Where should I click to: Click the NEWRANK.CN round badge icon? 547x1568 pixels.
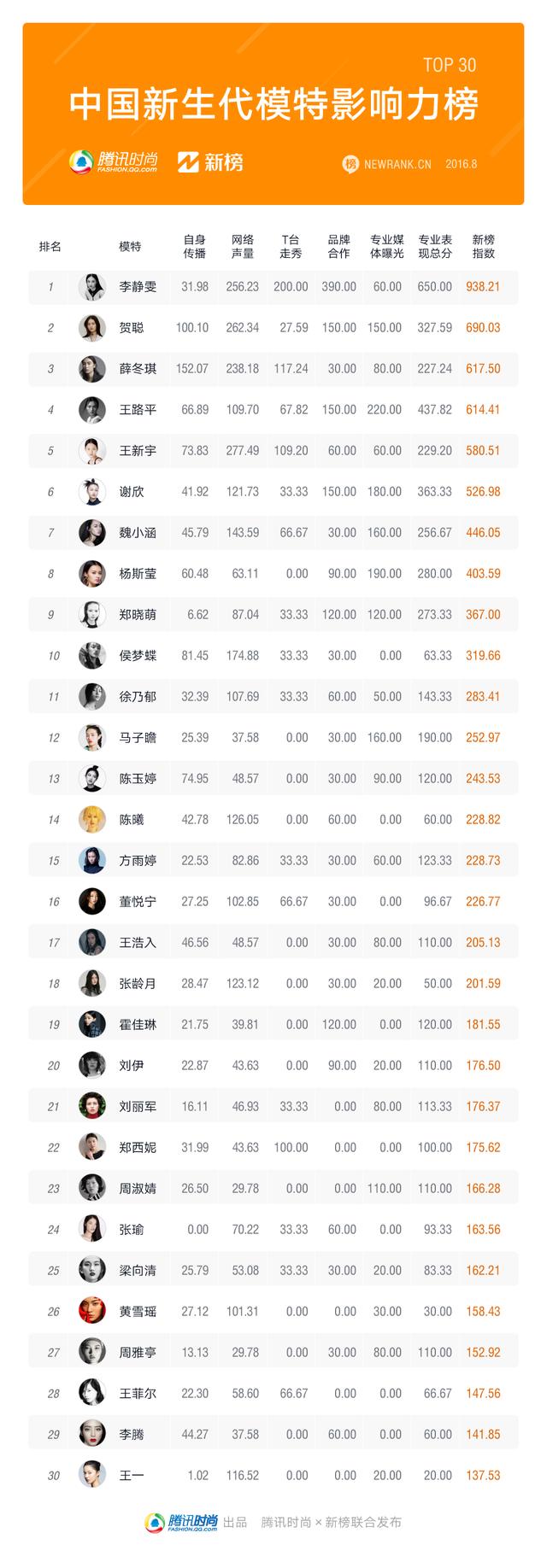[x=350, y=164]
